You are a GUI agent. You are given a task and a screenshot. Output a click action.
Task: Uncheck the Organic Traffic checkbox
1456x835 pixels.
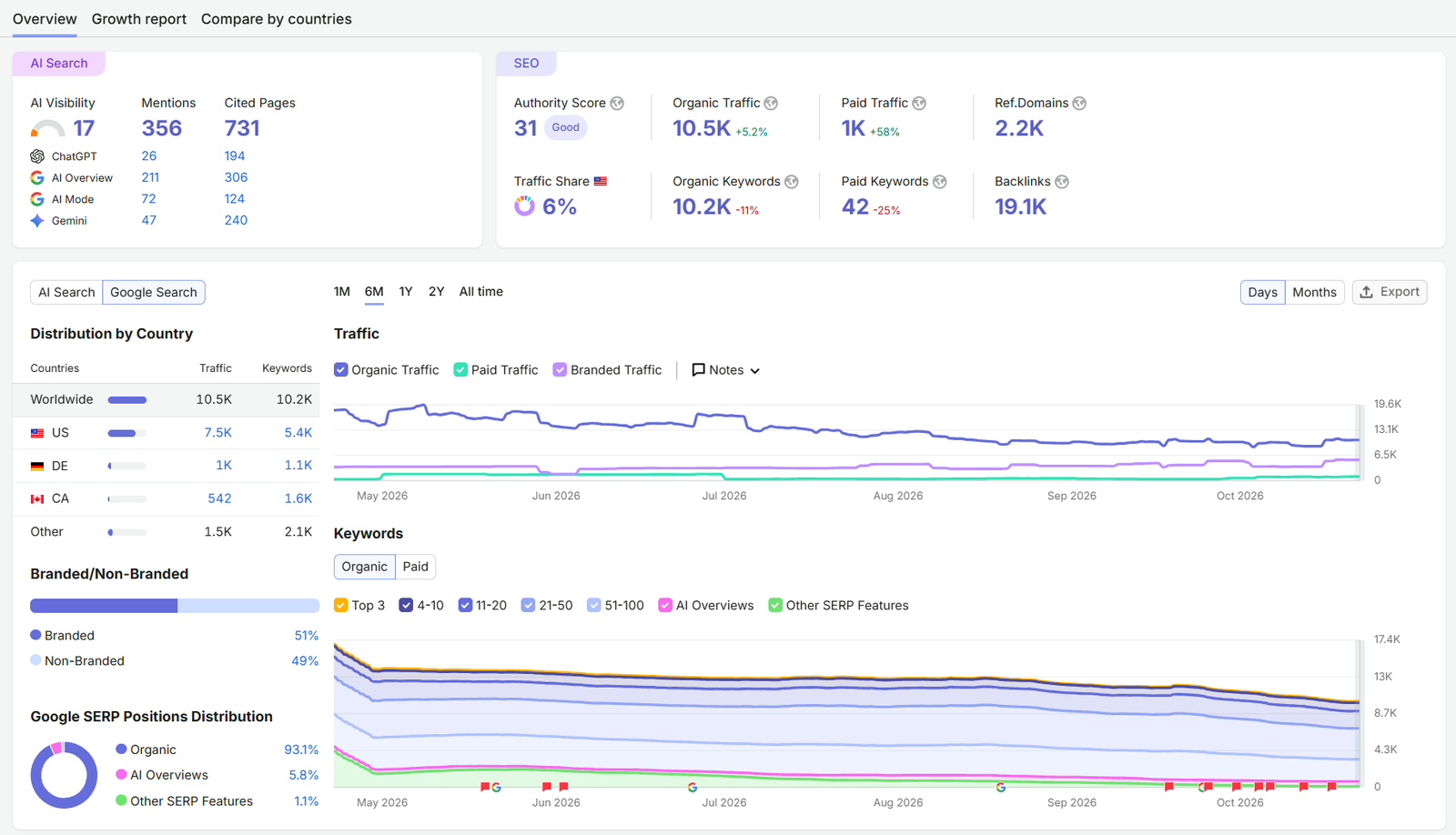click(x=341, y=370)
